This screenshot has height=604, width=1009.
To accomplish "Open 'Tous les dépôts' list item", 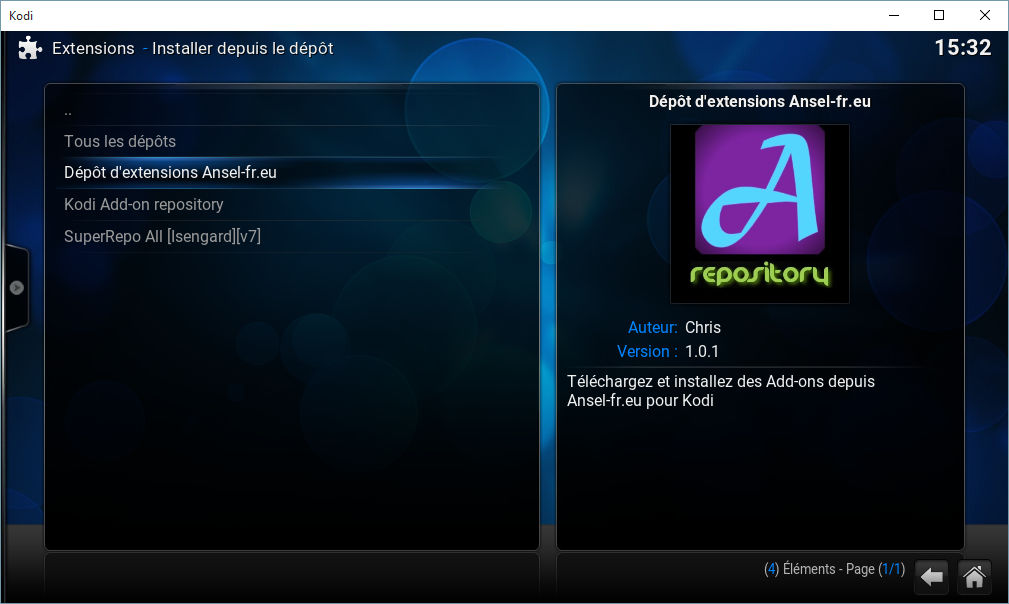I will [x=292, y=142].
